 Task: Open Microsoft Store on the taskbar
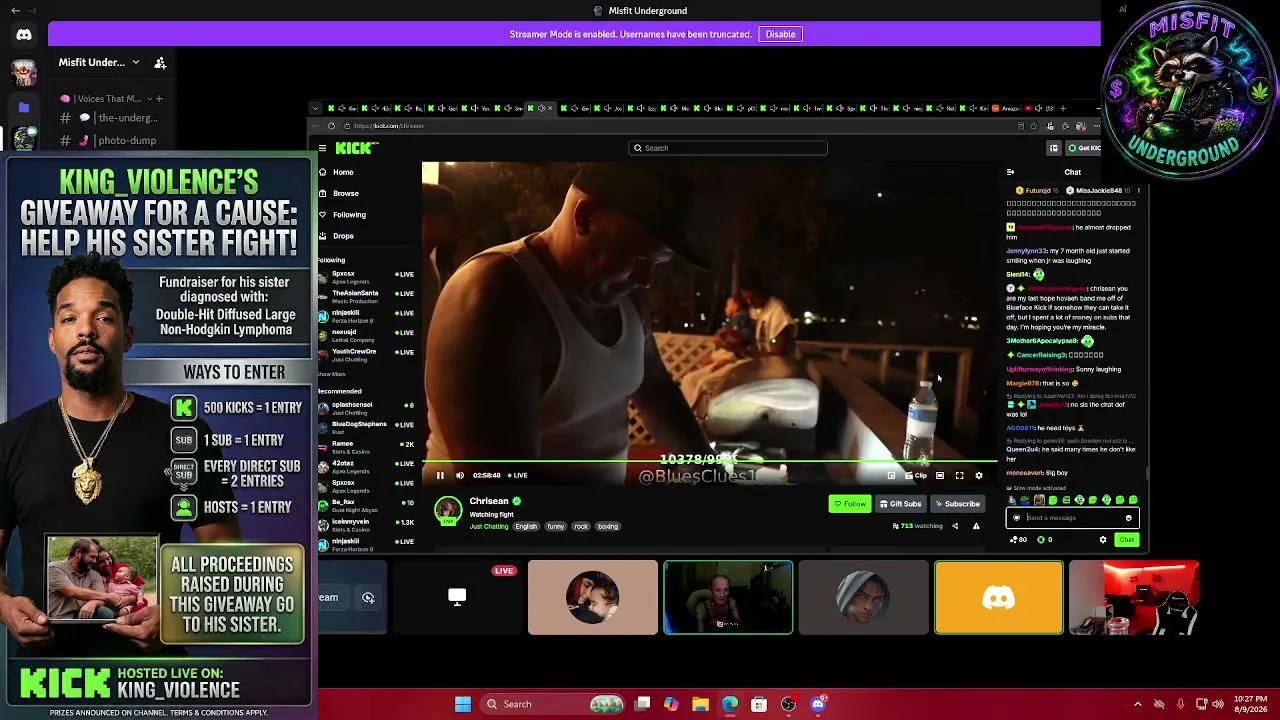759,704
